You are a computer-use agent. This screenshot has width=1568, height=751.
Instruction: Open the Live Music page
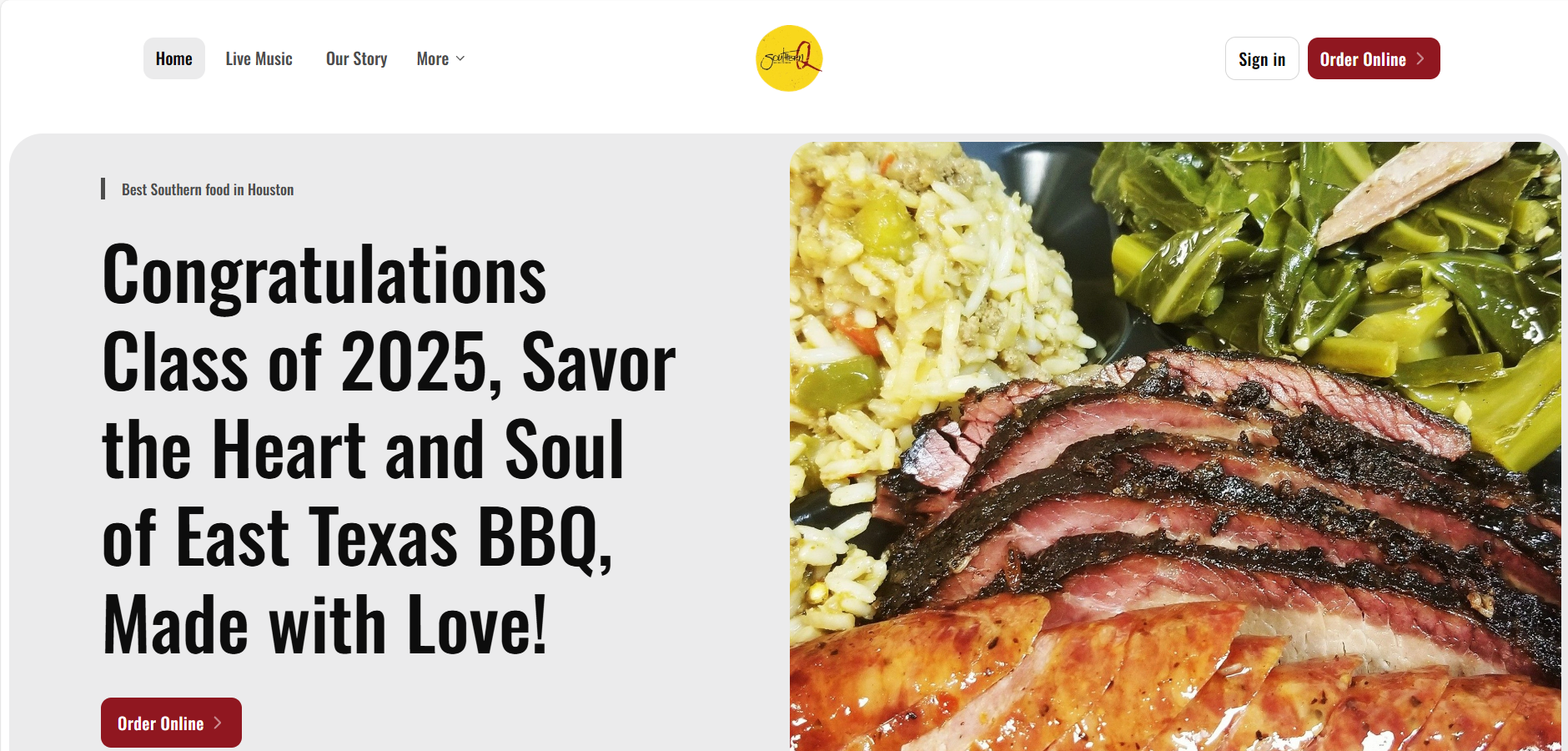point(259,58)
